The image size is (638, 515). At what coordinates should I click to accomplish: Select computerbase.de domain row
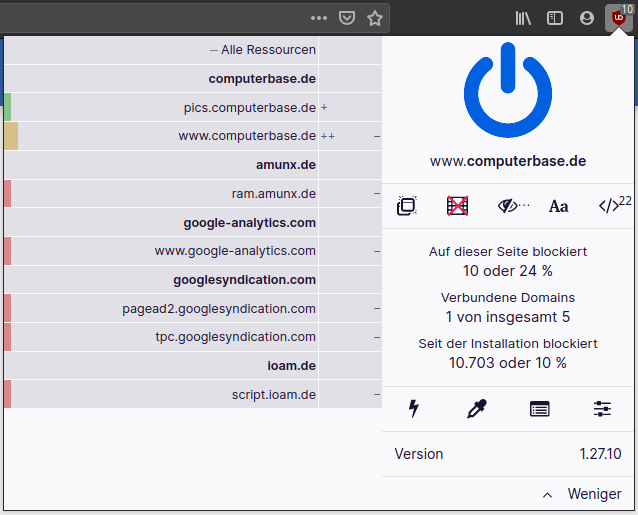[x=161, y=79]
